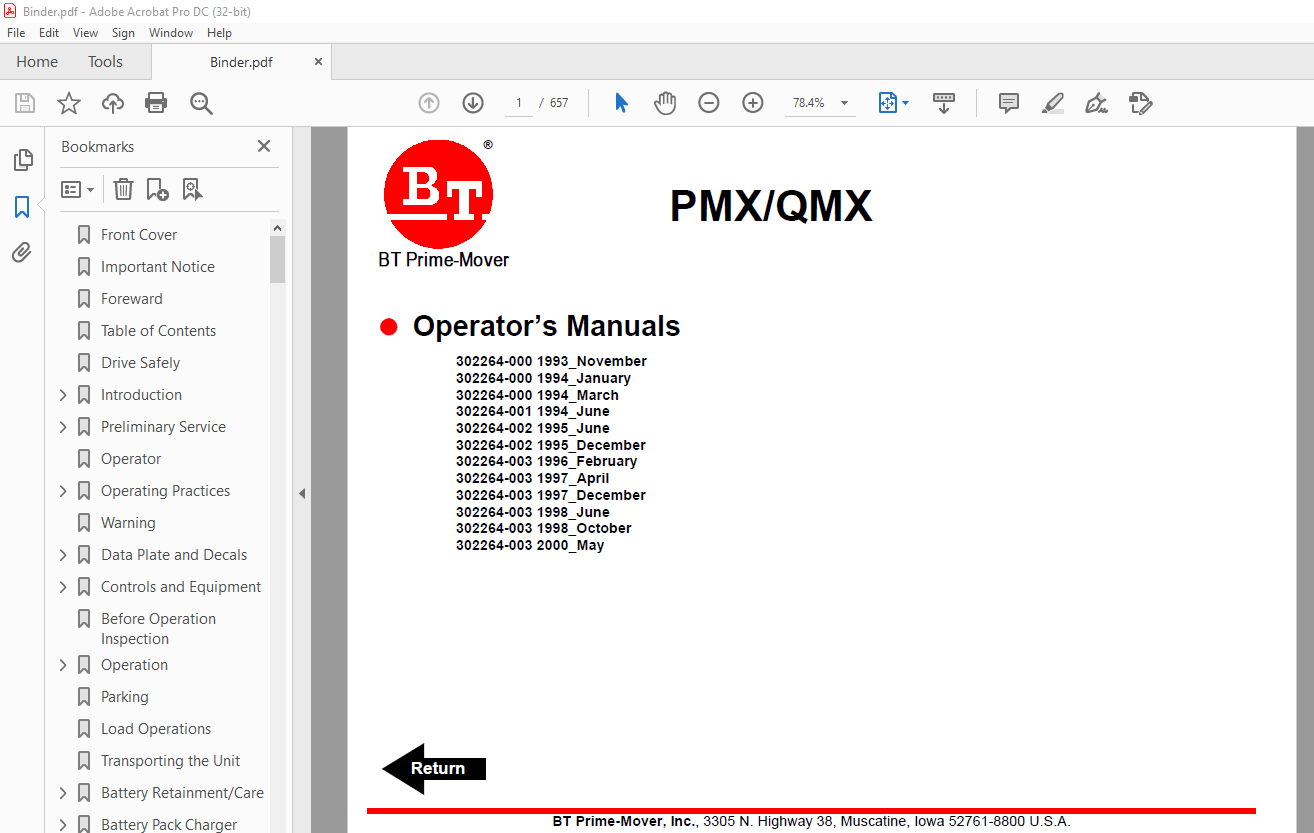Open the File menu
This screenshot has width=1314, height=833.
[16, 33]
